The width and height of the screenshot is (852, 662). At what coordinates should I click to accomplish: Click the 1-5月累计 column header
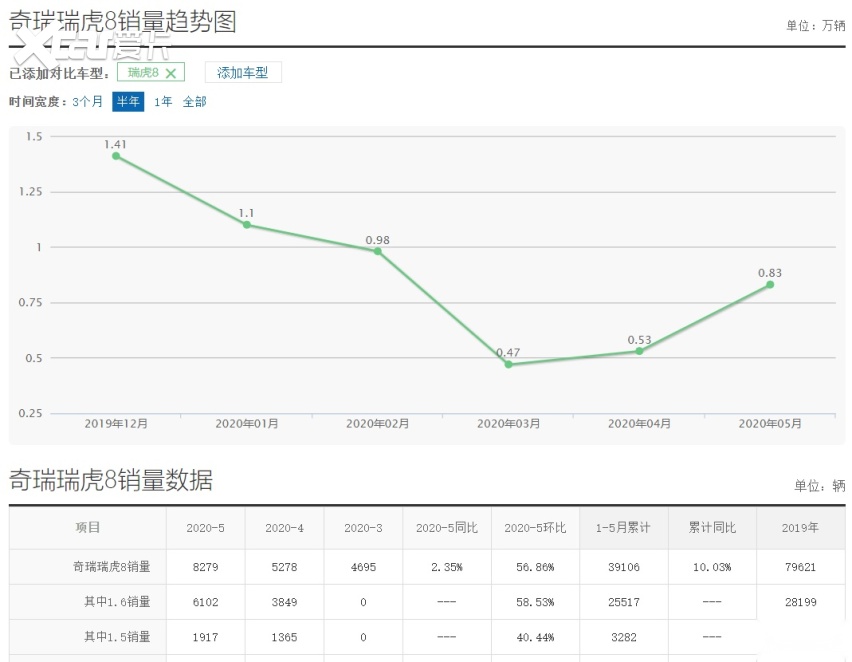[623, 528]
